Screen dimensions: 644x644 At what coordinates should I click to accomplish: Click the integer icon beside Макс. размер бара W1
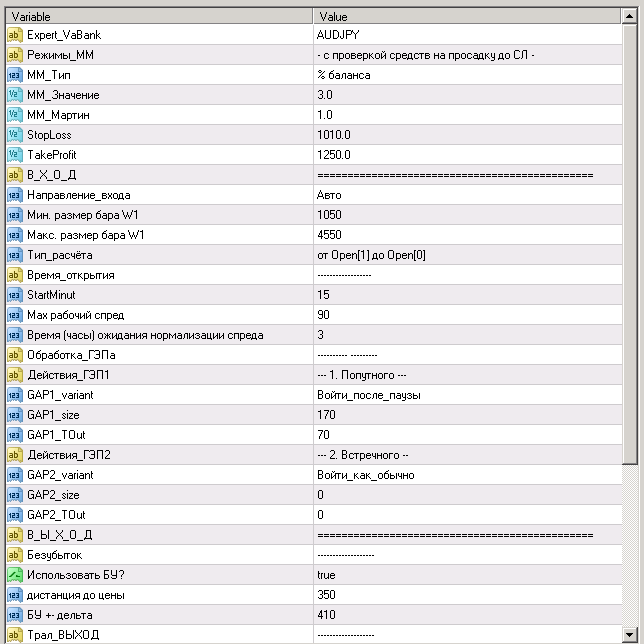(14, 235)
